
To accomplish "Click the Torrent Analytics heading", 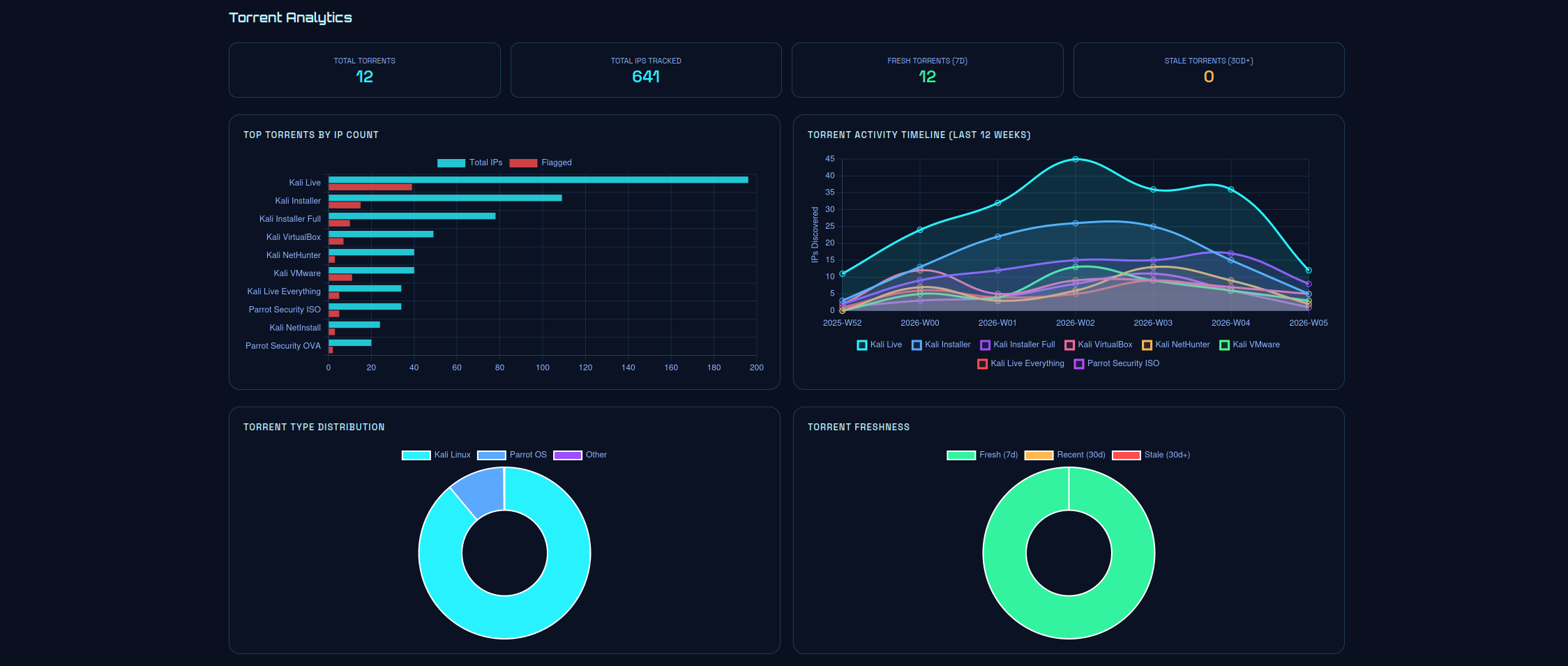I will click(x=290, y=17).
